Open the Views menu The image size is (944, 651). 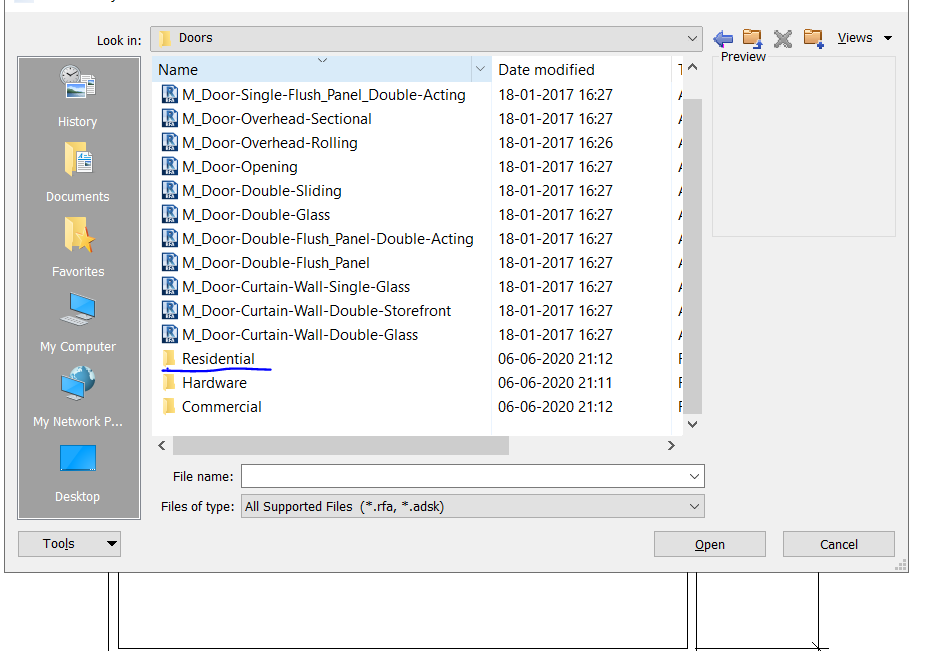[x=864, y=38]
